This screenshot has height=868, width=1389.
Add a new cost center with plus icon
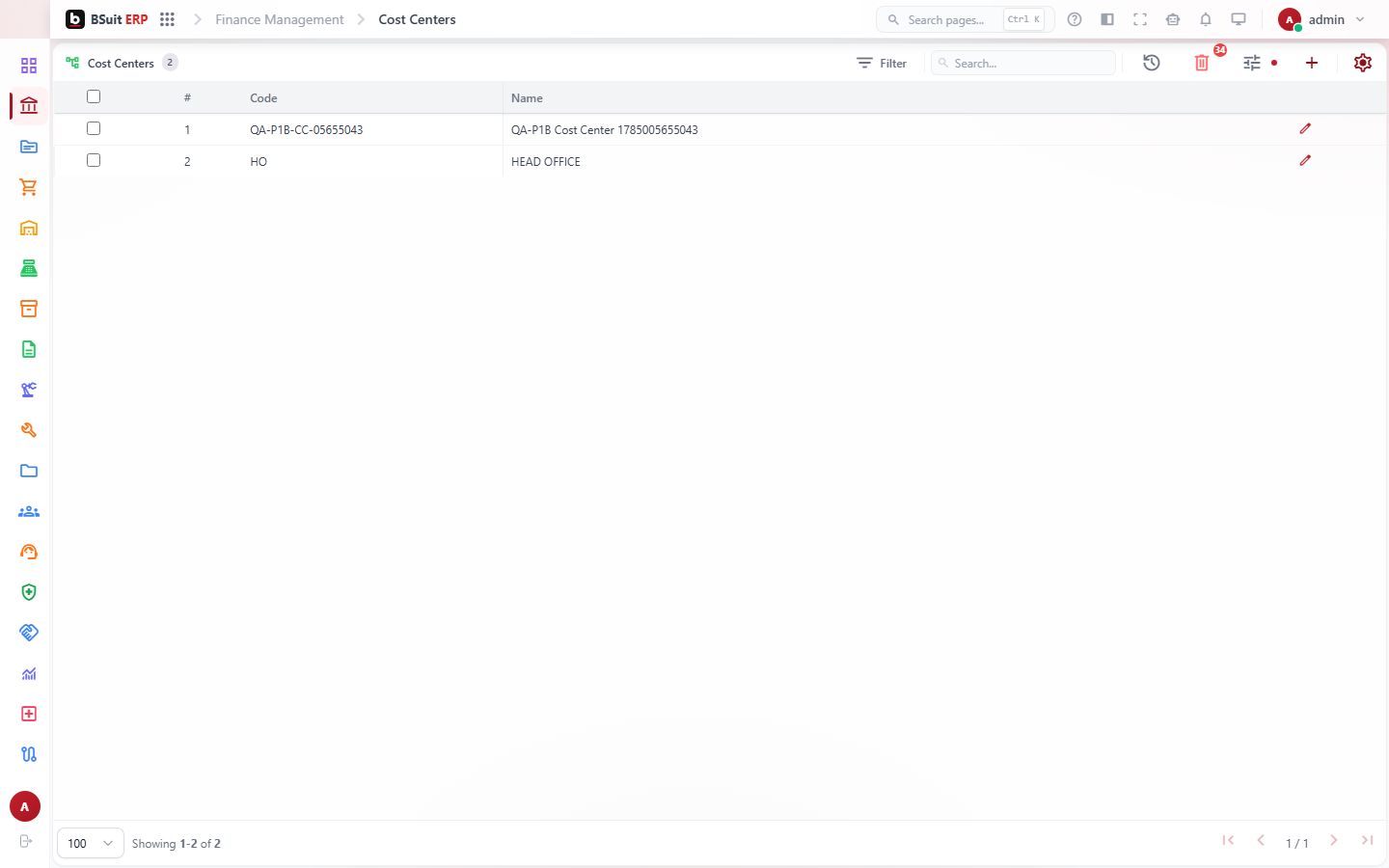tap(1312, 63)
